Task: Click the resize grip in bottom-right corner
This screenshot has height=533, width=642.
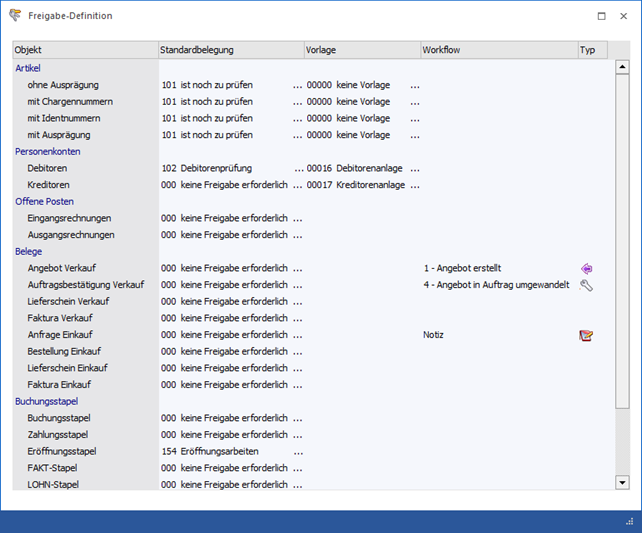Action: tap(629, 522)
